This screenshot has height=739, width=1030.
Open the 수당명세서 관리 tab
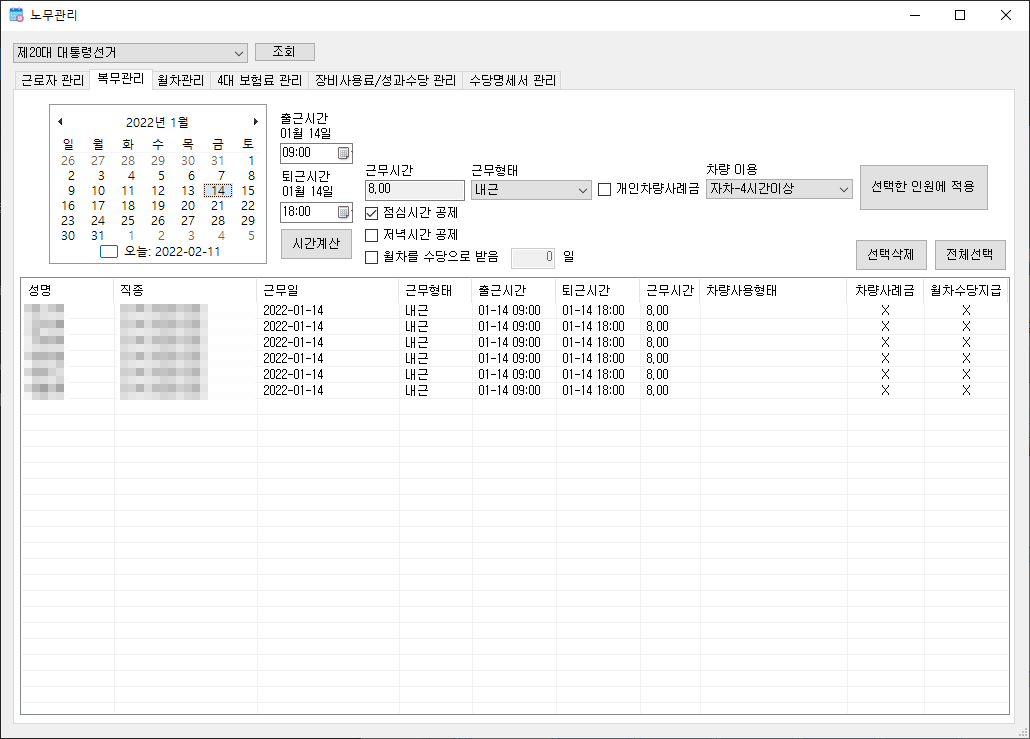[512, 80]
